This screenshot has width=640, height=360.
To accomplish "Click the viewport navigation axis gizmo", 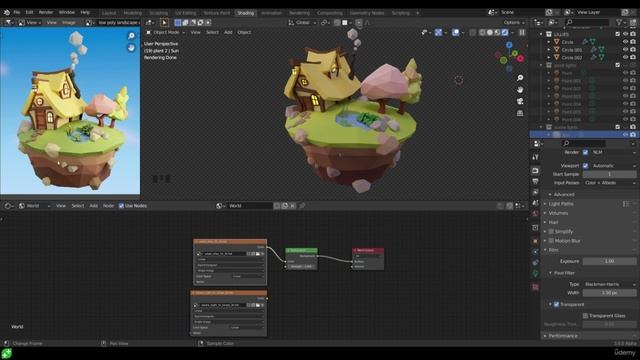I will [x=509, y=56].
